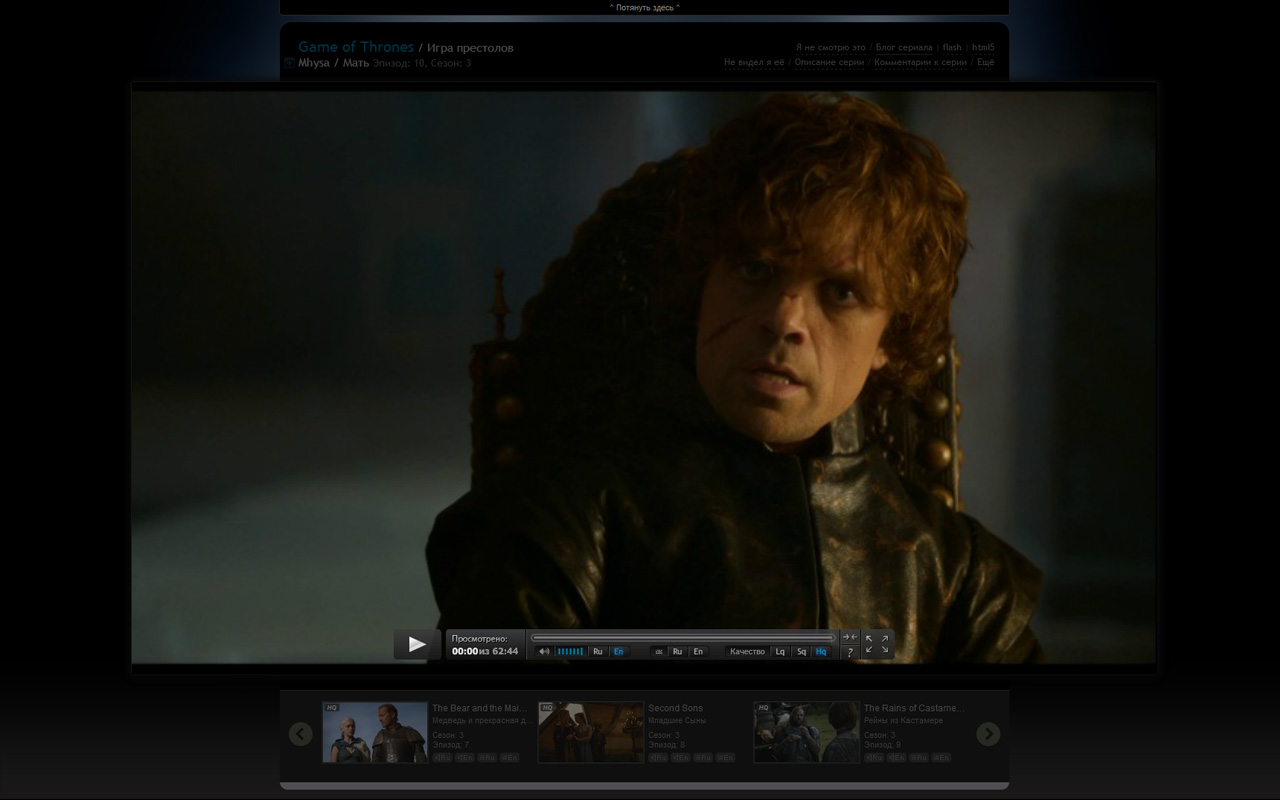The height and width of the screenshot is (800, 1280).
Task: Enable En subtitles
Action: pos(698,652)
